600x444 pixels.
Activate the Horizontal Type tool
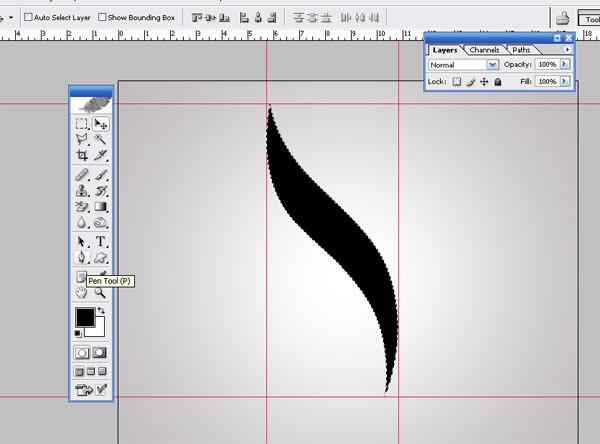tap(101, 242)
